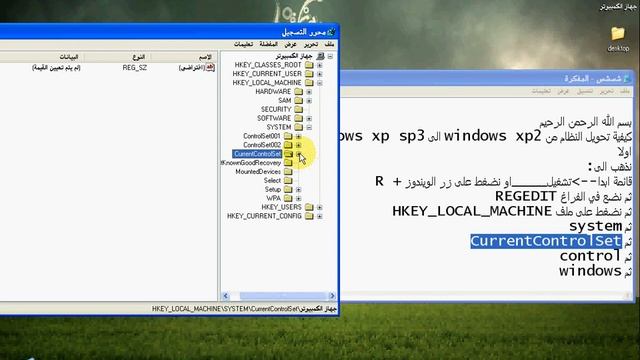Image resolution: width=640 pixels, height=360 pixels.
Task: Expand the HKEY_CLASSES_ROOT key
Action: click(x=320, y=65)
